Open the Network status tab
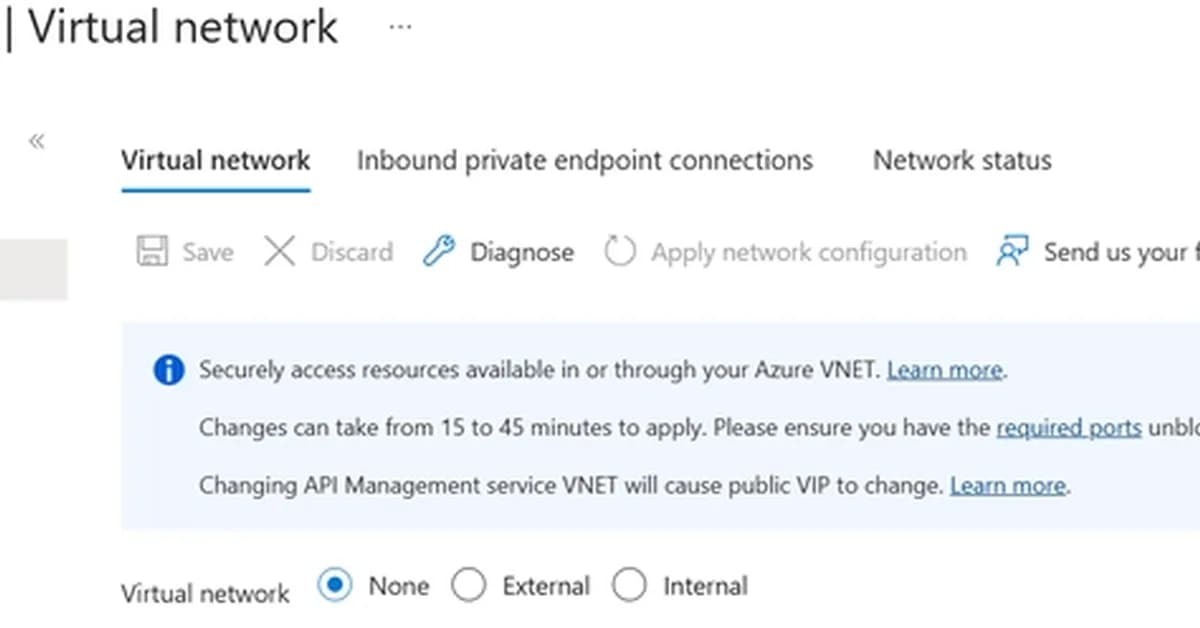Viewport: 1200px width, 628px height. click(x=961, y=160)
